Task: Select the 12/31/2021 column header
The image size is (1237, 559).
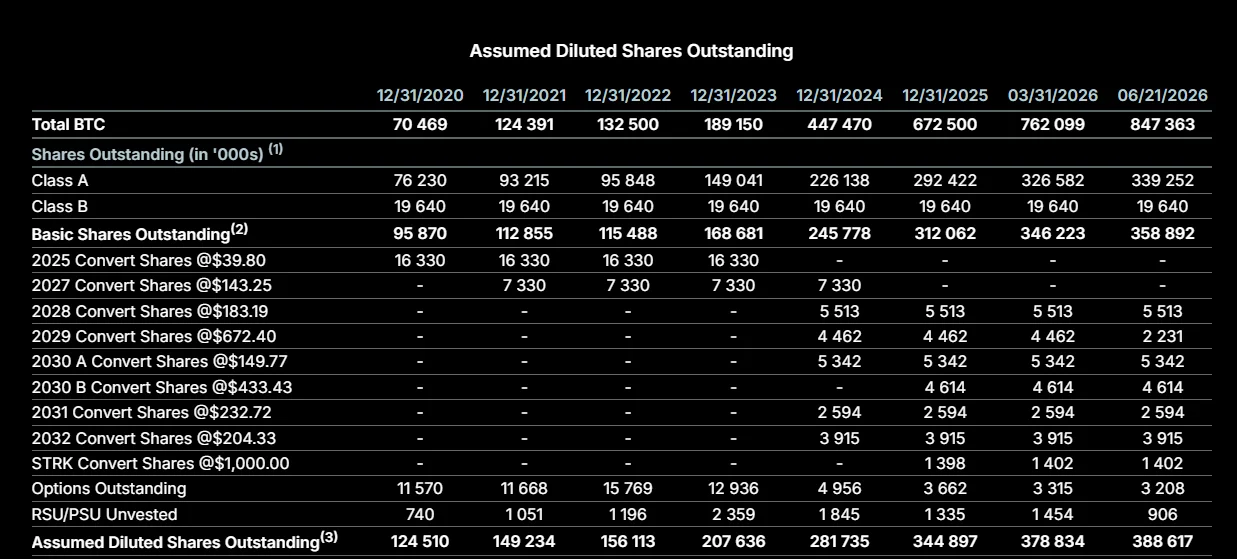Action: [524, 96]
